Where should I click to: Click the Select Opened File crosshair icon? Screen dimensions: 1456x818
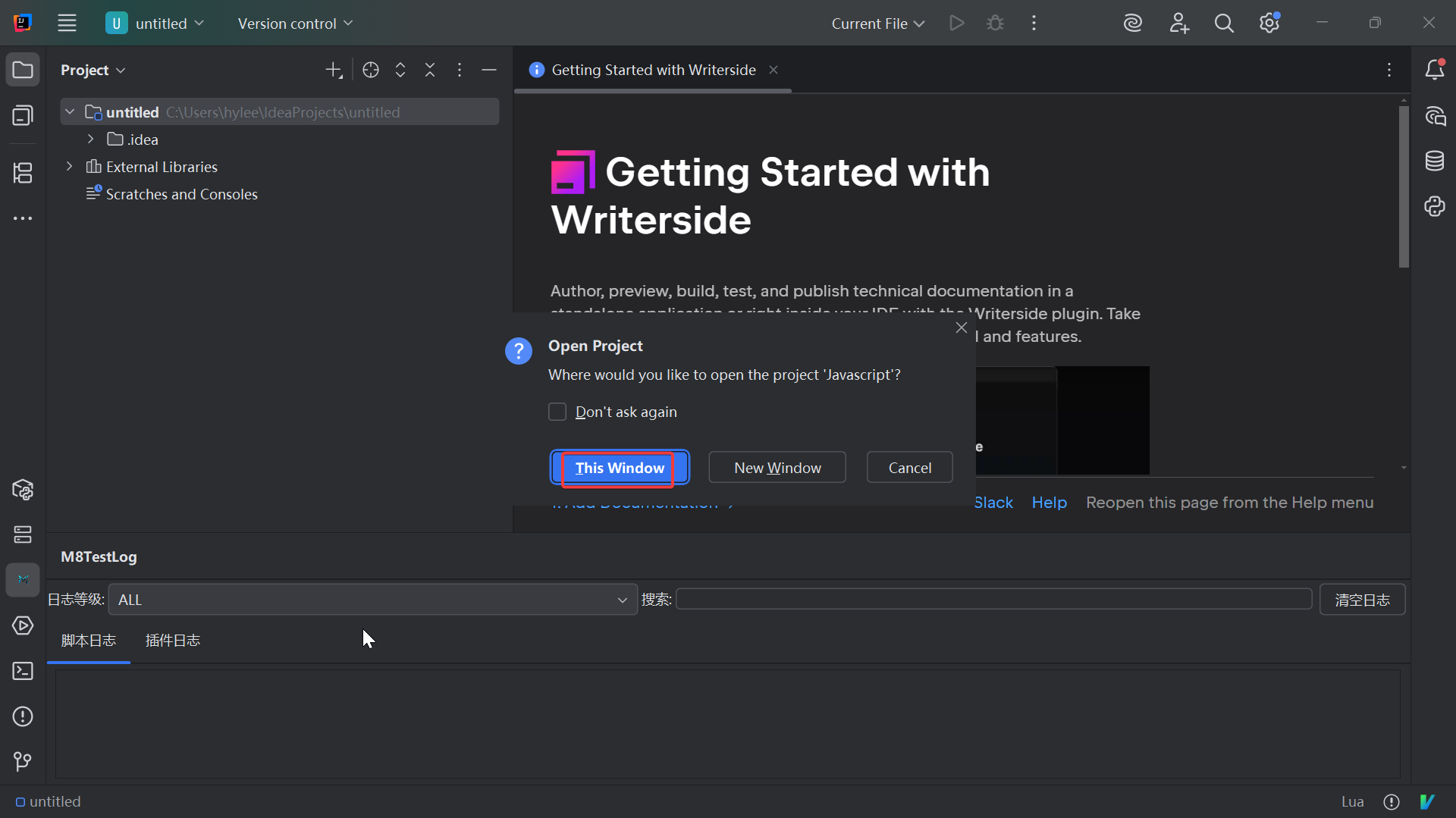click(x=371, y=70)
